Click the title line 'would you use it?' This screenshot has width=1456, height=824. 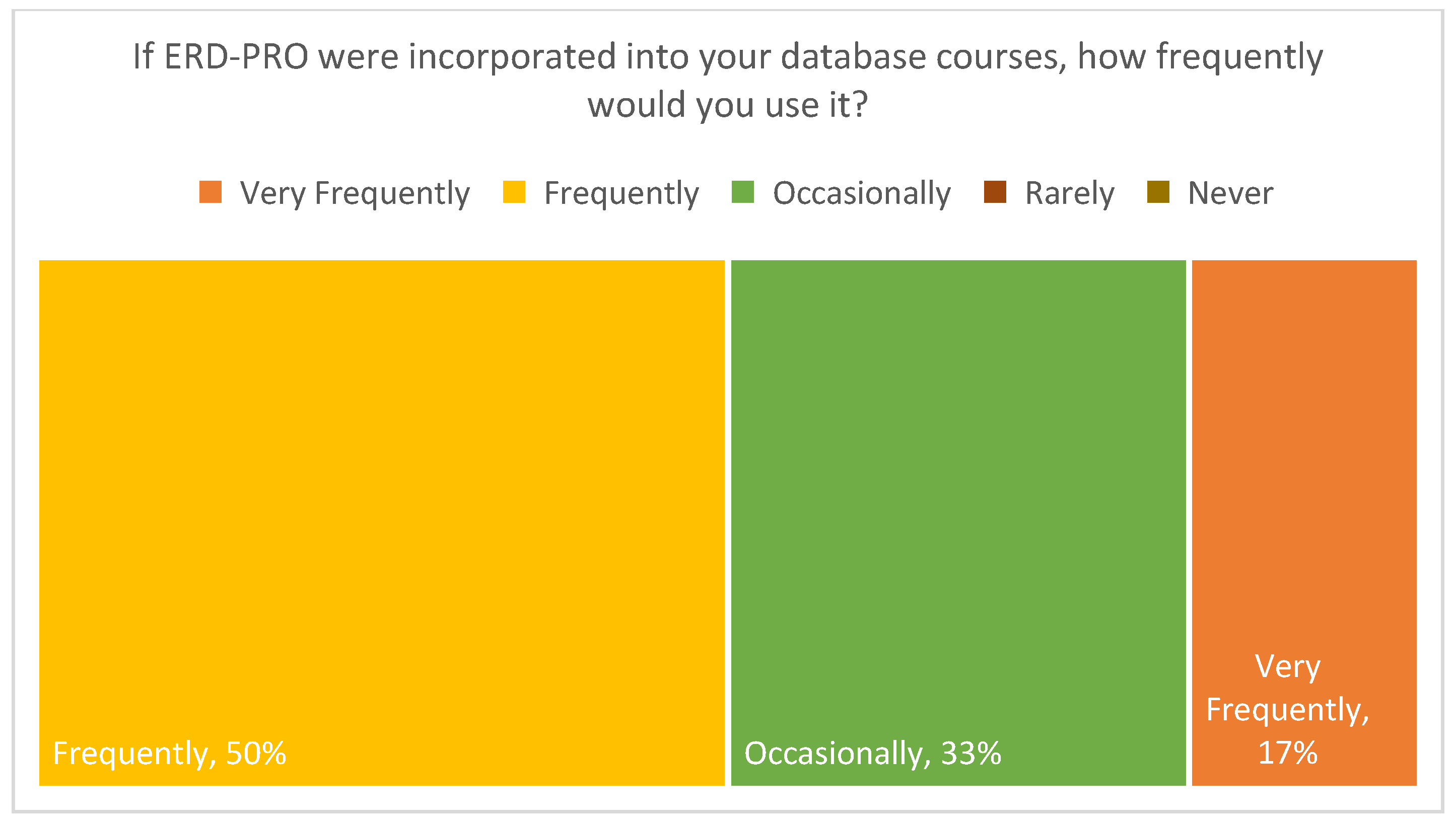[x=727, y=105]
